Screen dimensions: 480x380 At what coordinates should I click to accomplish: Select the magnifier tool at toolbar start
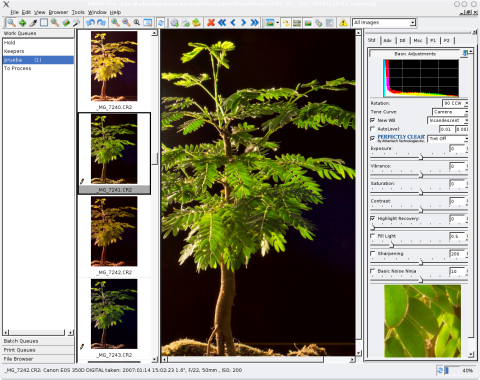(x=11, y=23)
